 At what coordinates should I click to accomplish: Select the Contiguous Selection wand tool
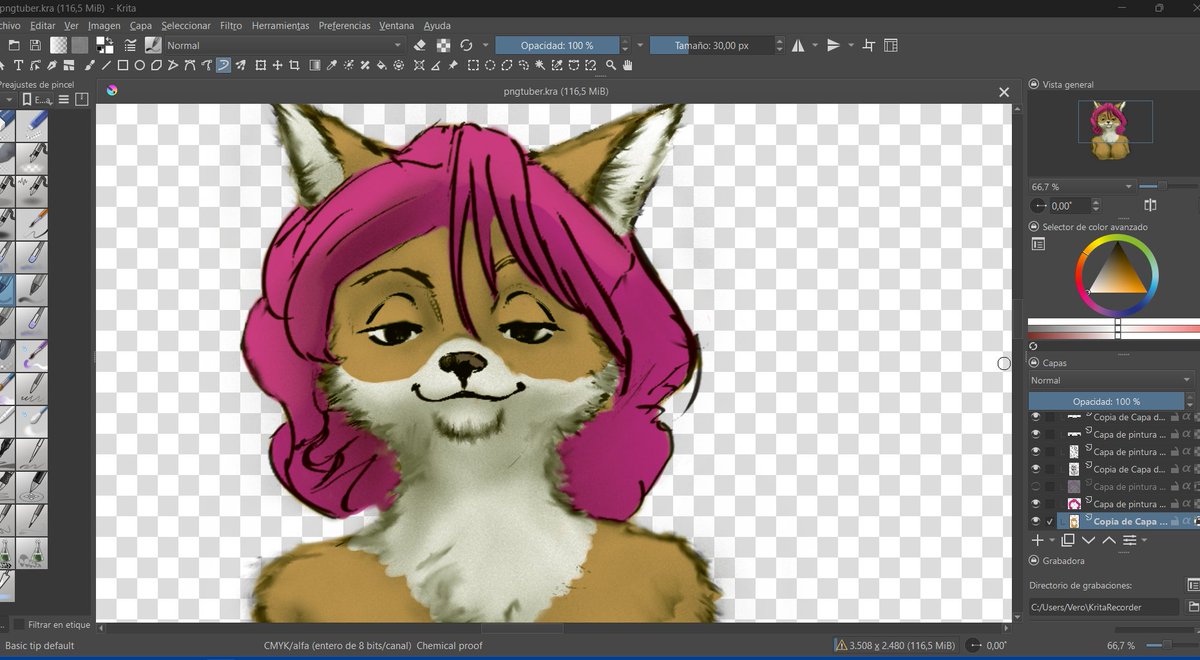[x=540, y=65]
